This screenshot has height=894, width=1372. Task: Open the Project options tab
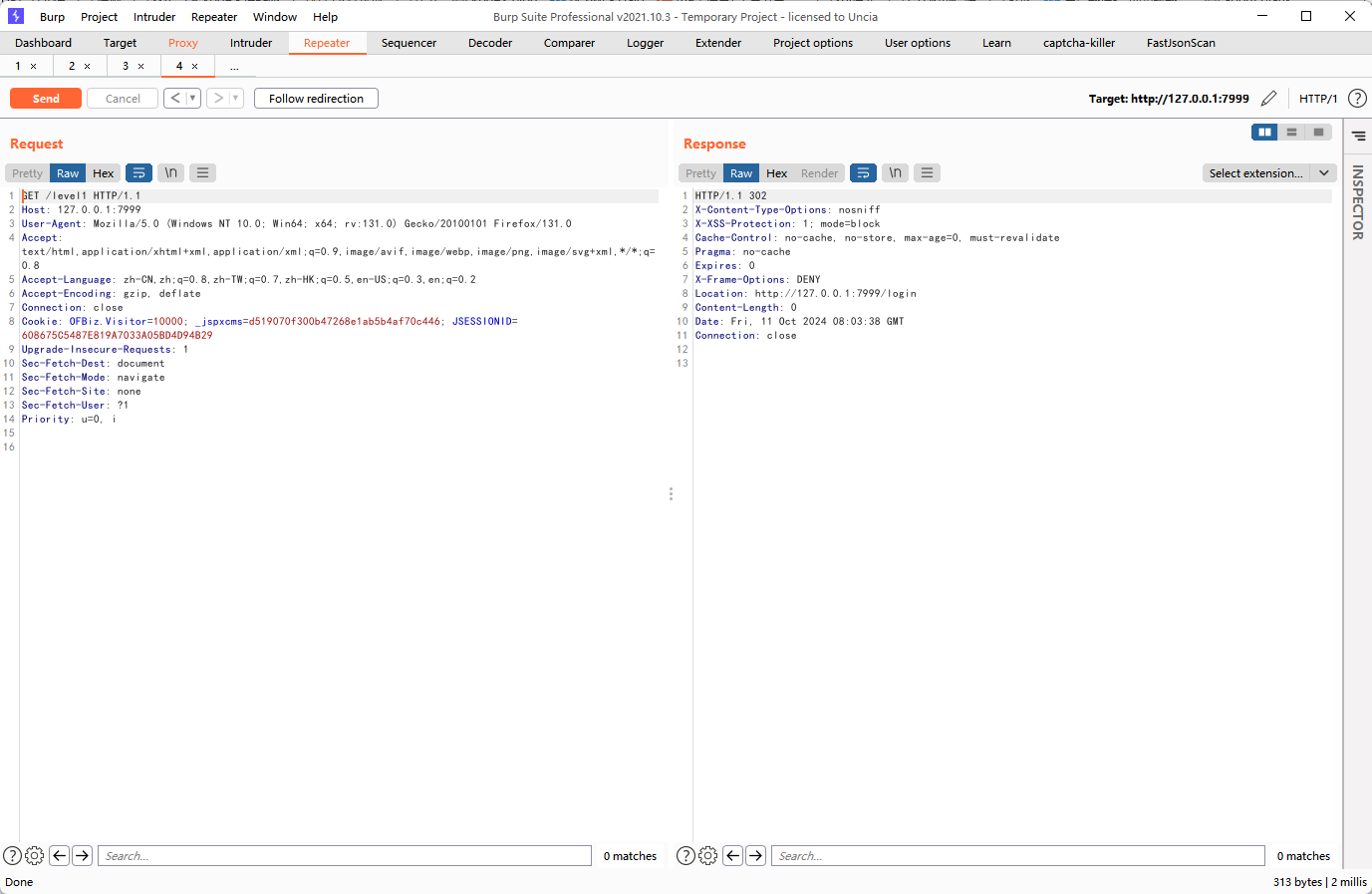point(813,43)
